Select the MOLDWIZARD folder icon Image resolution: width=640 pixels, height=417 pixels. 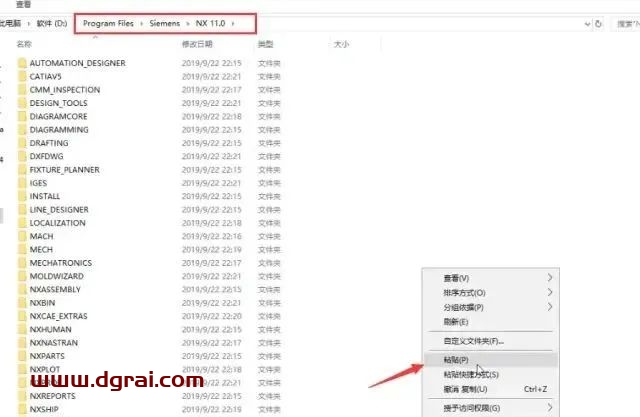tap(22, 277)
